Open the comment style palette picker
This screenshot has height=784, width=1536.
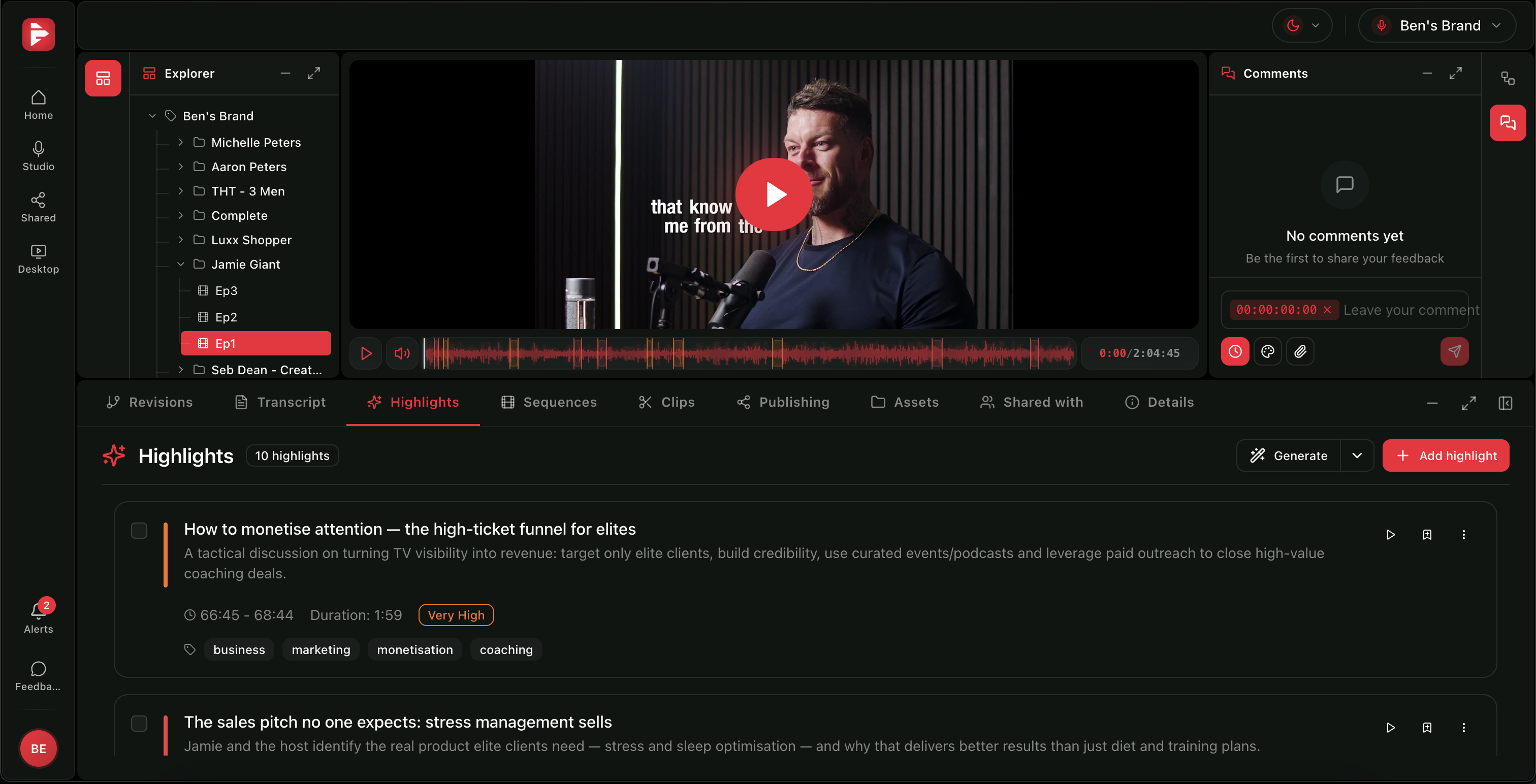pyautogui.click(x=1268, y=351)
